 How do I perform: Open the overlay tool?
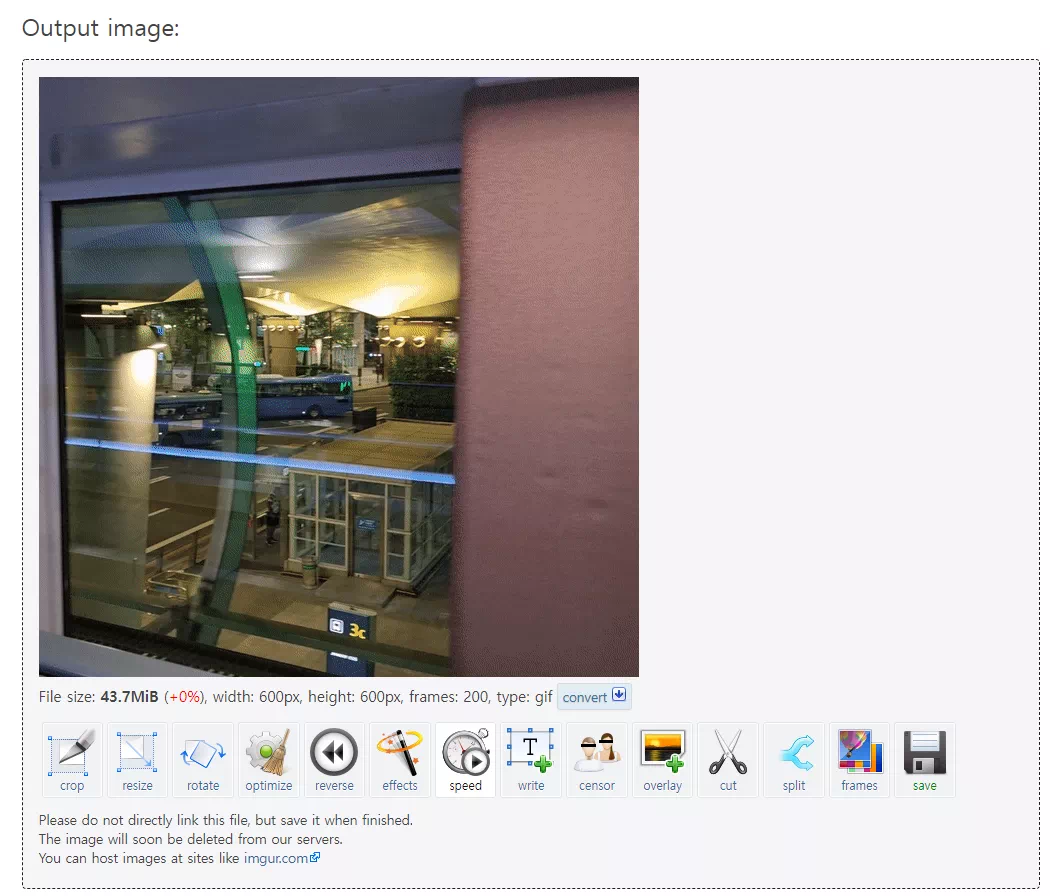pos(662,760)
